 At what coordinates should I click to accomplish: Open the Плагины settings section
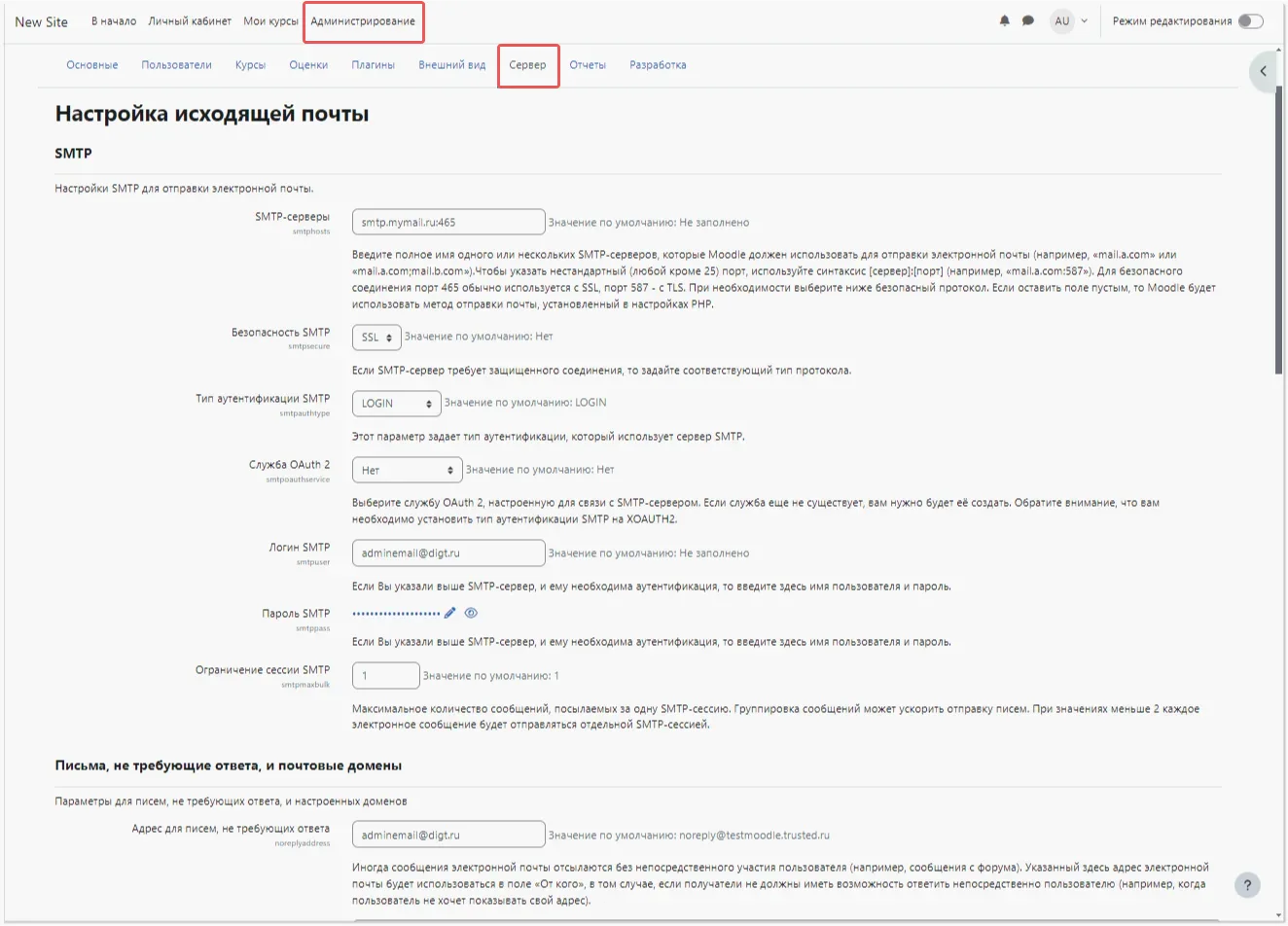pyautogui.click(x=373, y=64)
